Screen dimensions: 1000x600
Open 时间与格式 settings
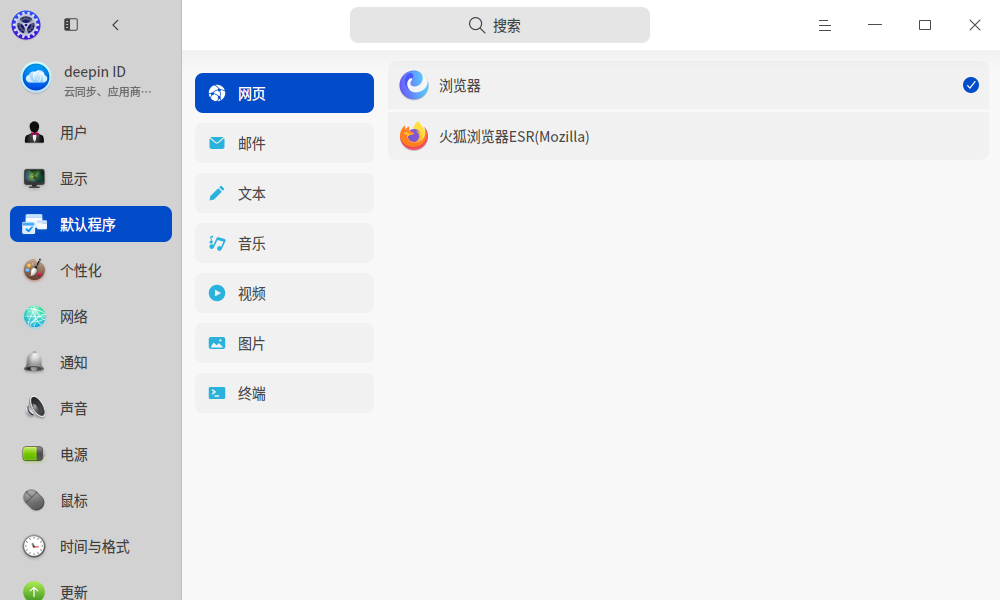(91, 546)
